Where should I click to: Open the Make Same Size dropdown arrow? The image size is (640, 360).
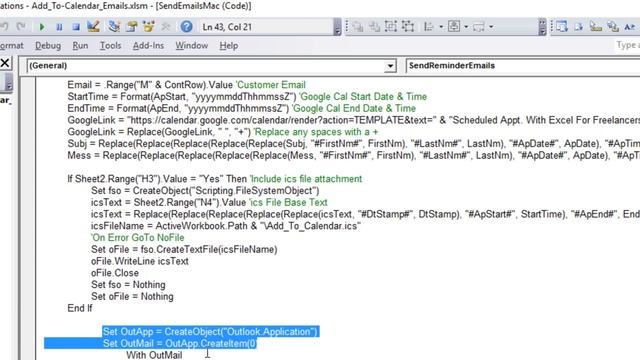tap(491, 27)
